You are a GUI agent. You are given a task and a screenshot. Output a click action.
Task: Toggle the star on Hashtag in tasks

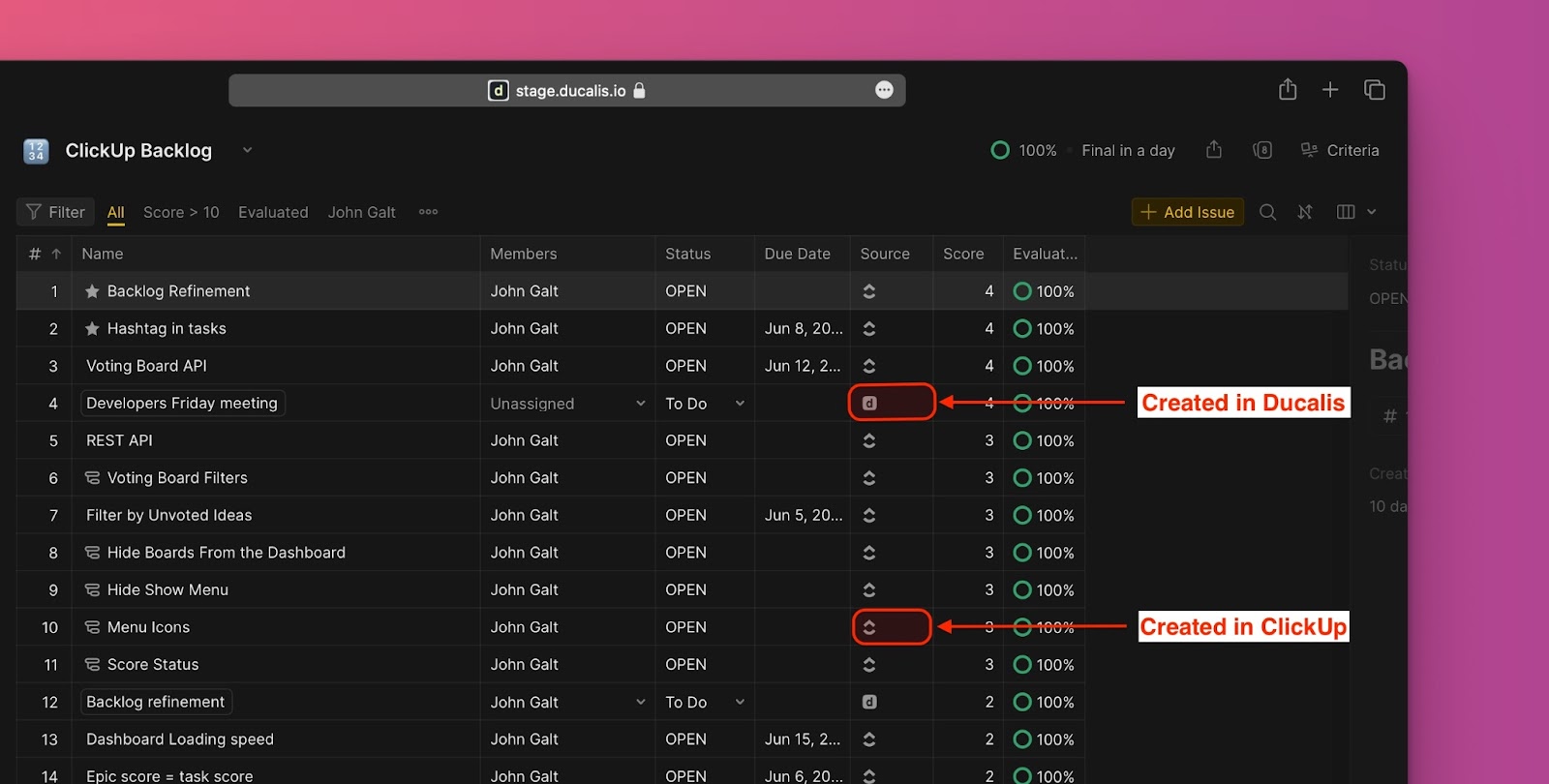[92, 329]
